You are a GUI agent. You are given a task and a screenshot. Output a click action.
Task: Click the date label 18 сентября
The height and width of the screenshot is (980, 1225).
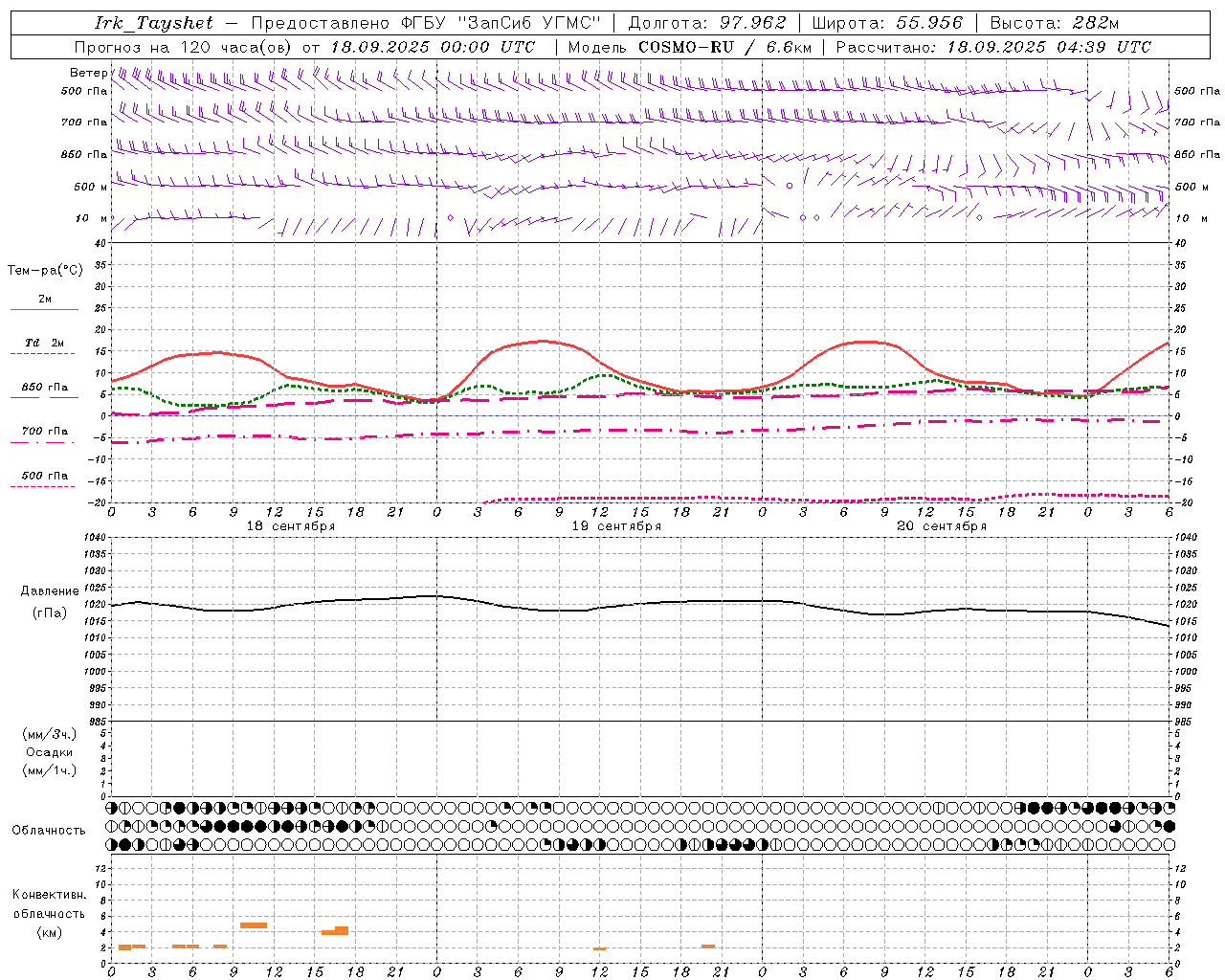tap(291, 526)
